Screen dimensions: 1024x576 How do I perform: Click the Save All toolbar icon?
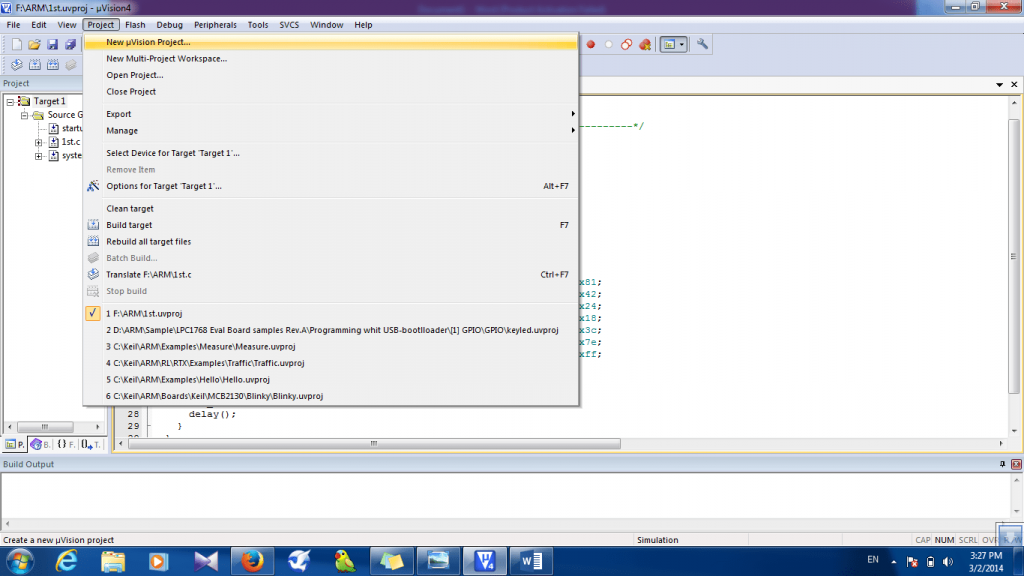pos(70,44)
